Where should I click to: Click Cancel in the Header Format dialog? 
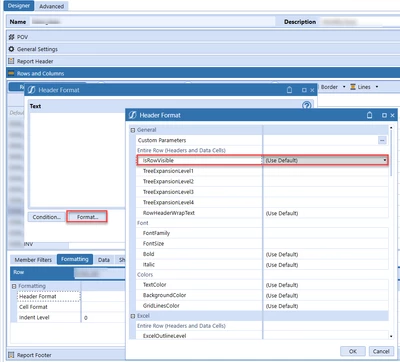(x=381, y=351)
